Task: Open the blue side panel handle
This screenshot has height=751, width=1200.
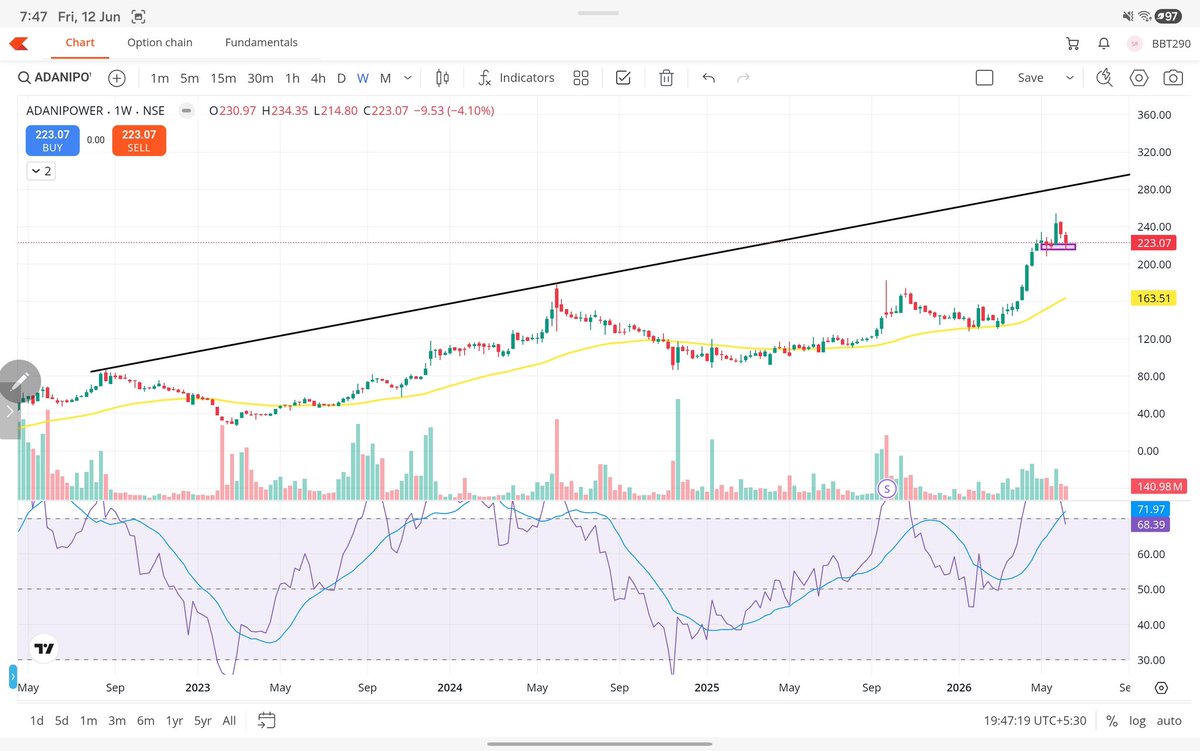Action: [x=14, y=677]
